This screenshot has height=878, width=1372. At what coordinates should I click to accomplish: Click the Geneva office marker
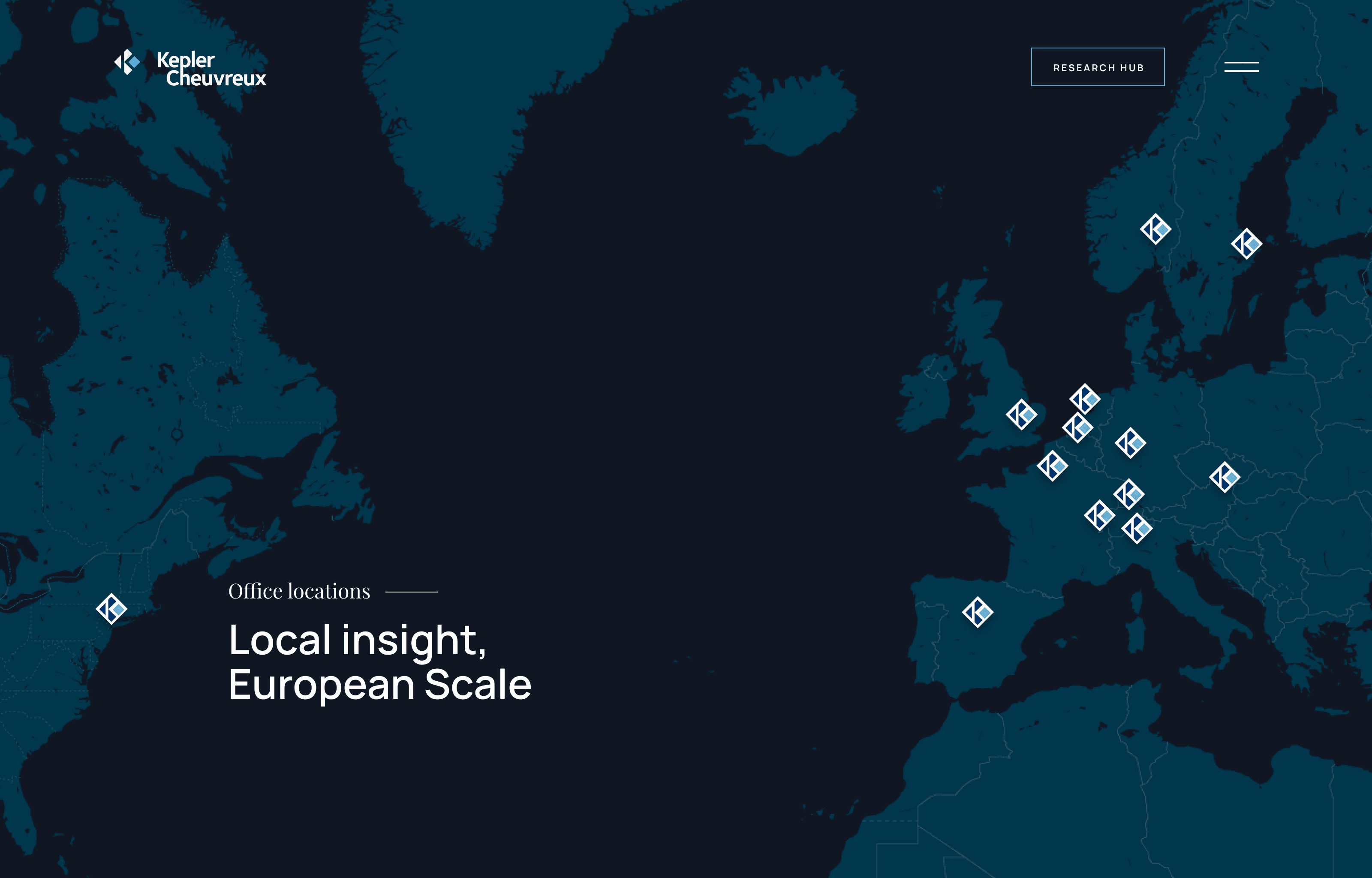[x=1100, y=515]
